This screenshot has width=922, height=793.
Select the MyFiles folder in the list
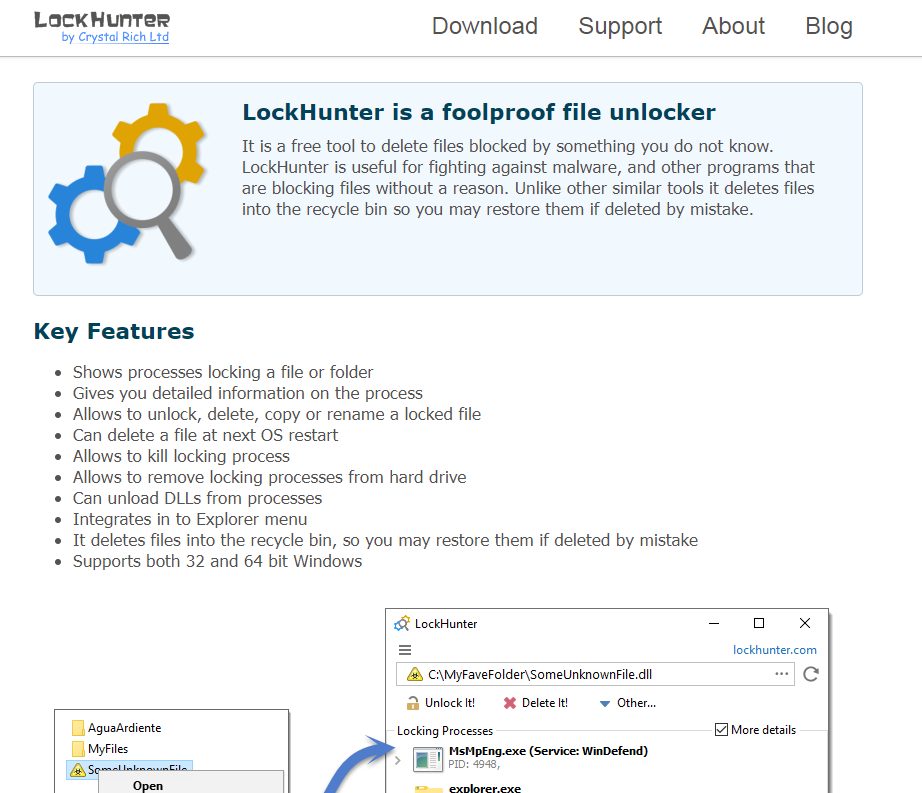tap(107, 749)
